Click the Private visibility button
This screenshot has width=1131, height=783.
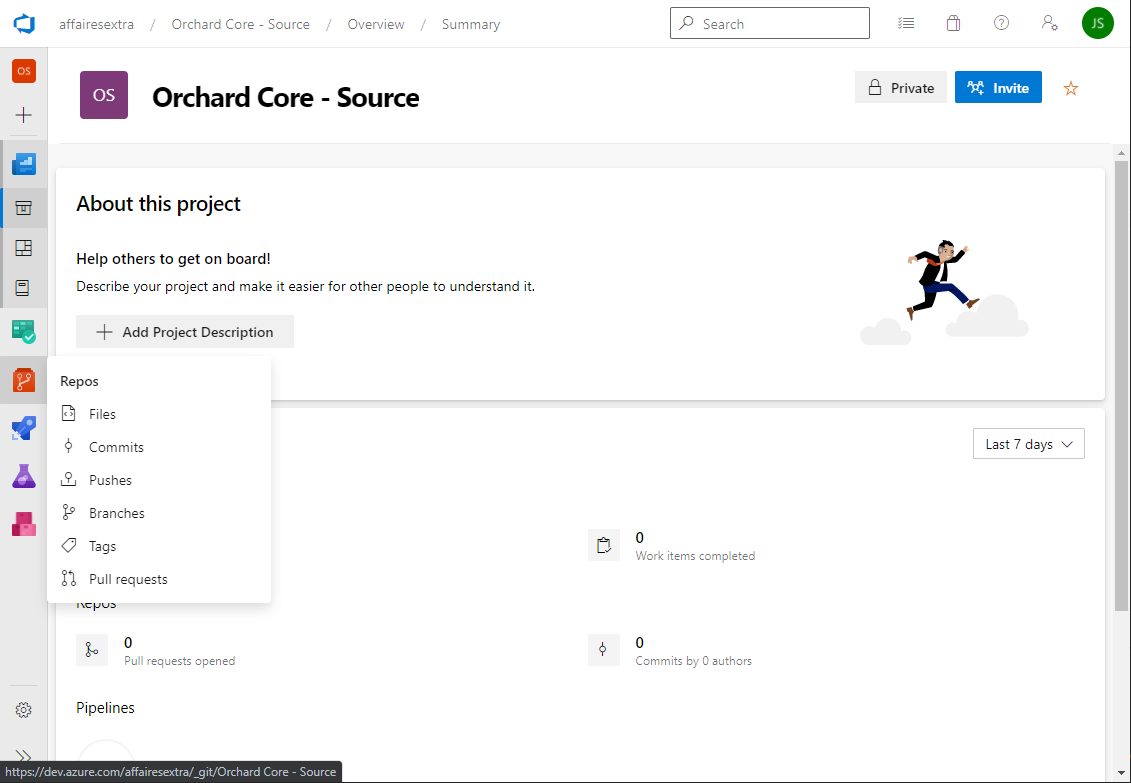tap(901, 88)
